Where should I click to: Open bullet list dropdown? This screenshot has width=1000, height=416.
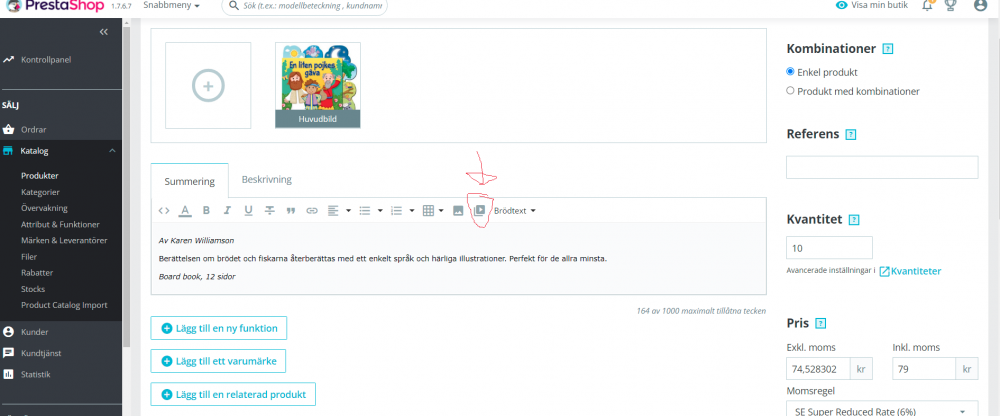(371, 211)
